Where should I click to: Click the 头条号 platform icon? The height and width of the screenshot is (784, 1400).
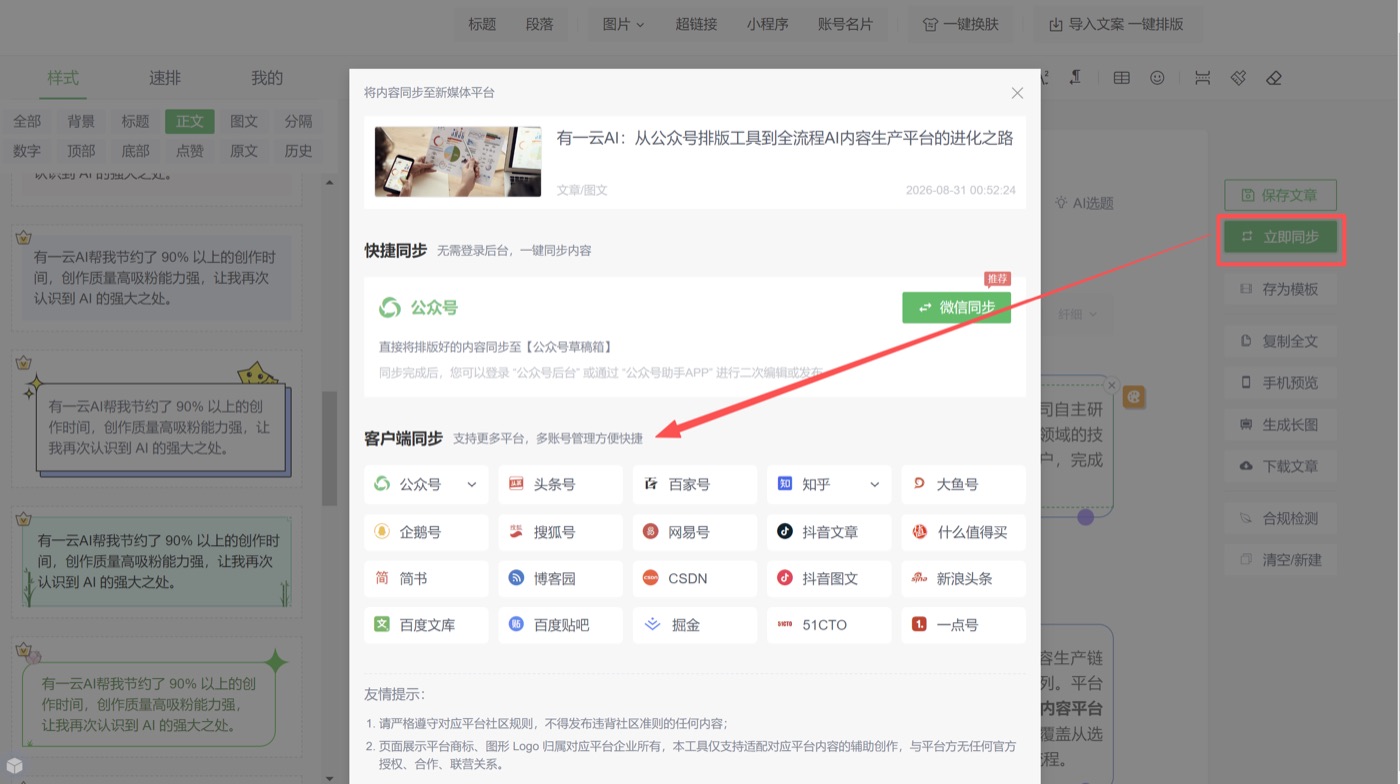point(516,484)
